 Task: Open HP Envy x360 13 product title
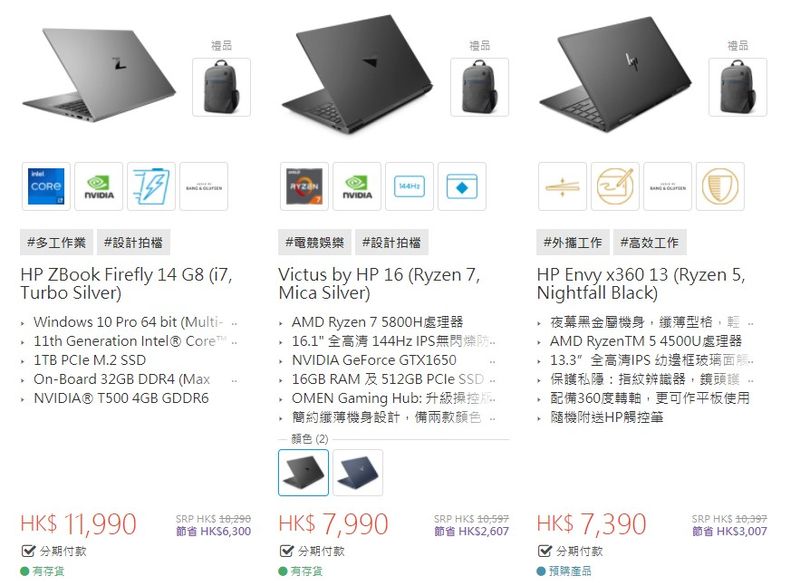pyautogui.click(x=641, y=284)
